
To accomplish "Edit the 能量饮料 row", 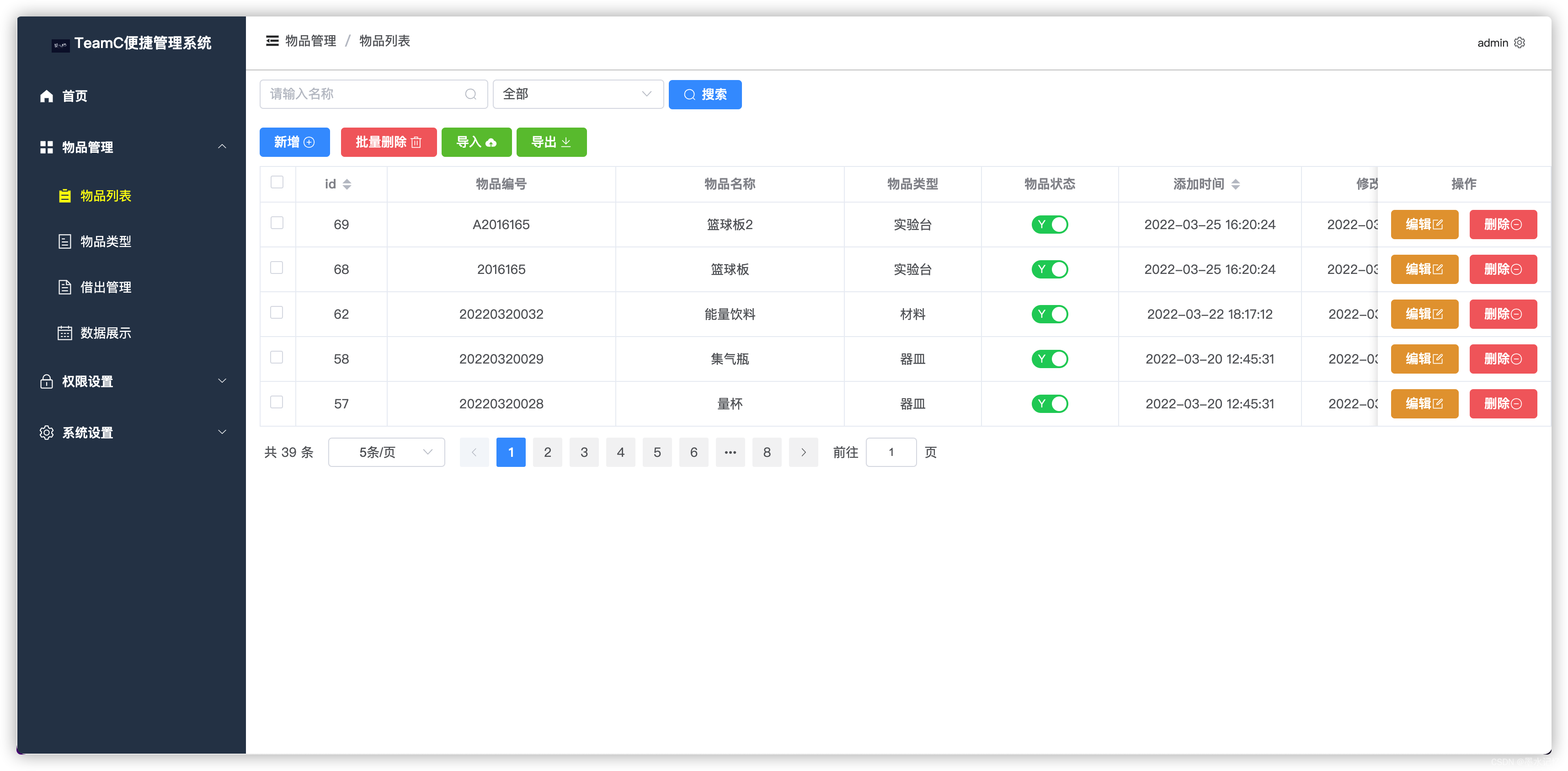I will coord(1424,314).
